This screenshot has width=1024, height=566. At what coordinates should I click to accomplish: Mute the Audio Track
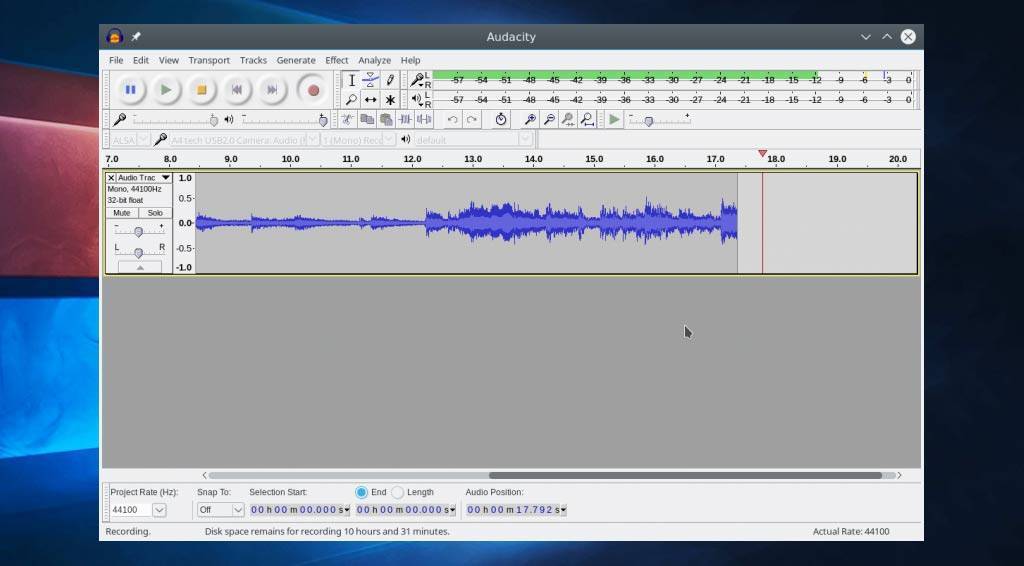tap(122, 213)
